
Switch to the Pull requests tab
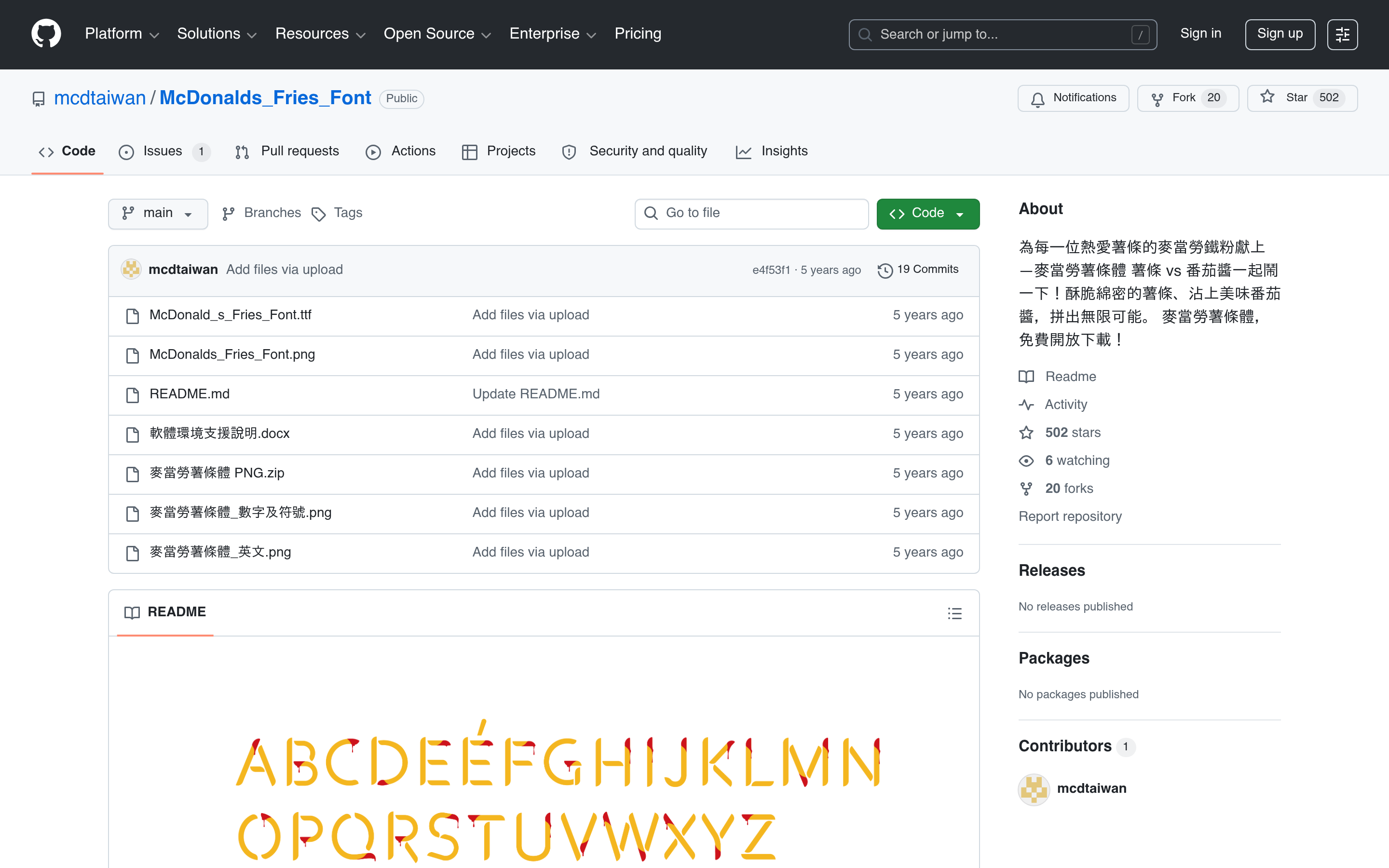287,151
